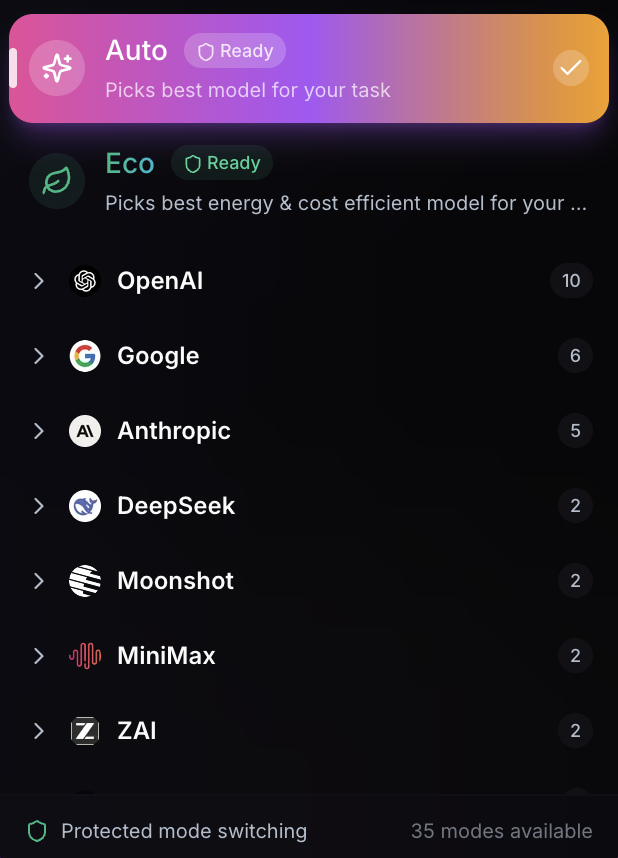This screenshot has width=618, height=858.
Task: Click the Eco mode Ready badge
Action: point(222,163)
